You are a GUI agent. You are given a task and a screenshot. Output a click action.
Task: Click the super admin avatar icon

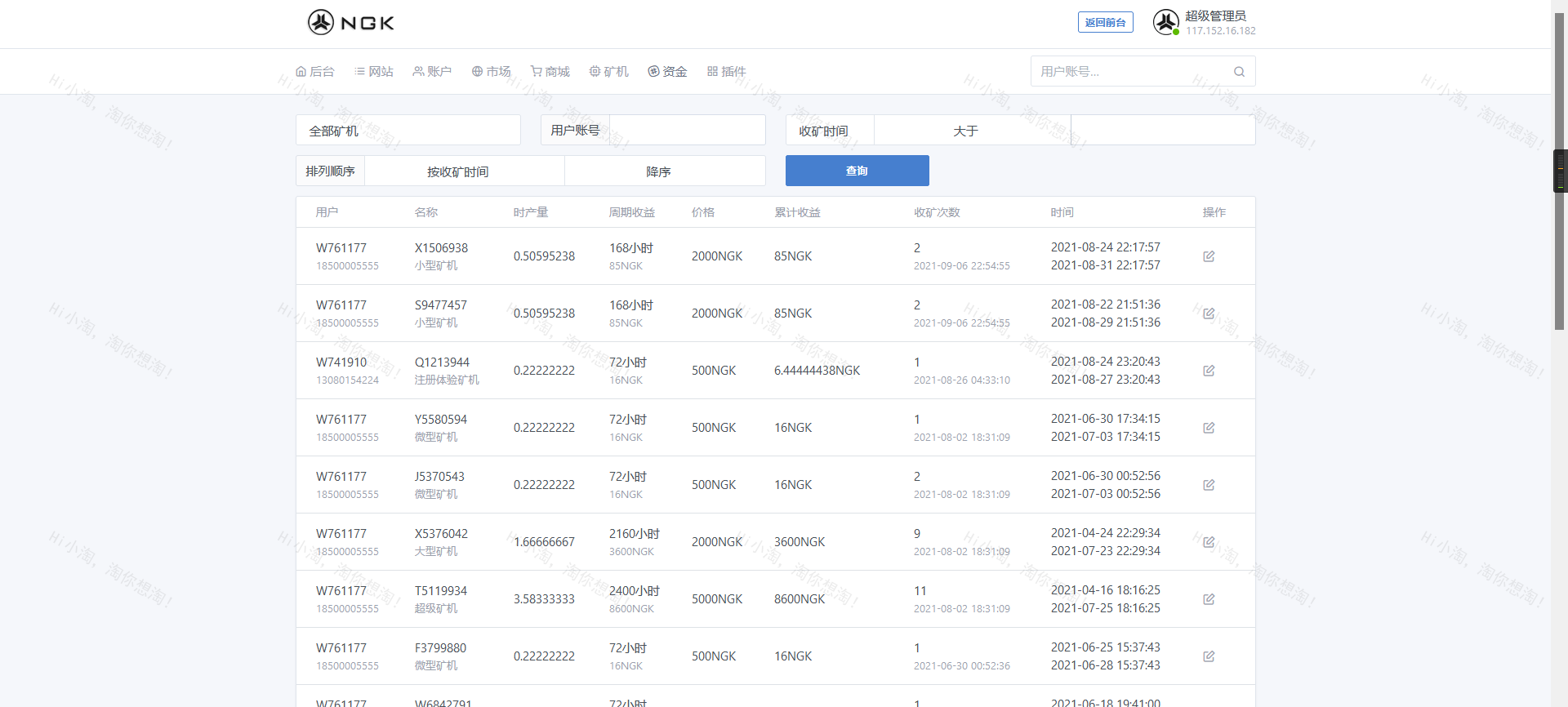(1165, 22)
